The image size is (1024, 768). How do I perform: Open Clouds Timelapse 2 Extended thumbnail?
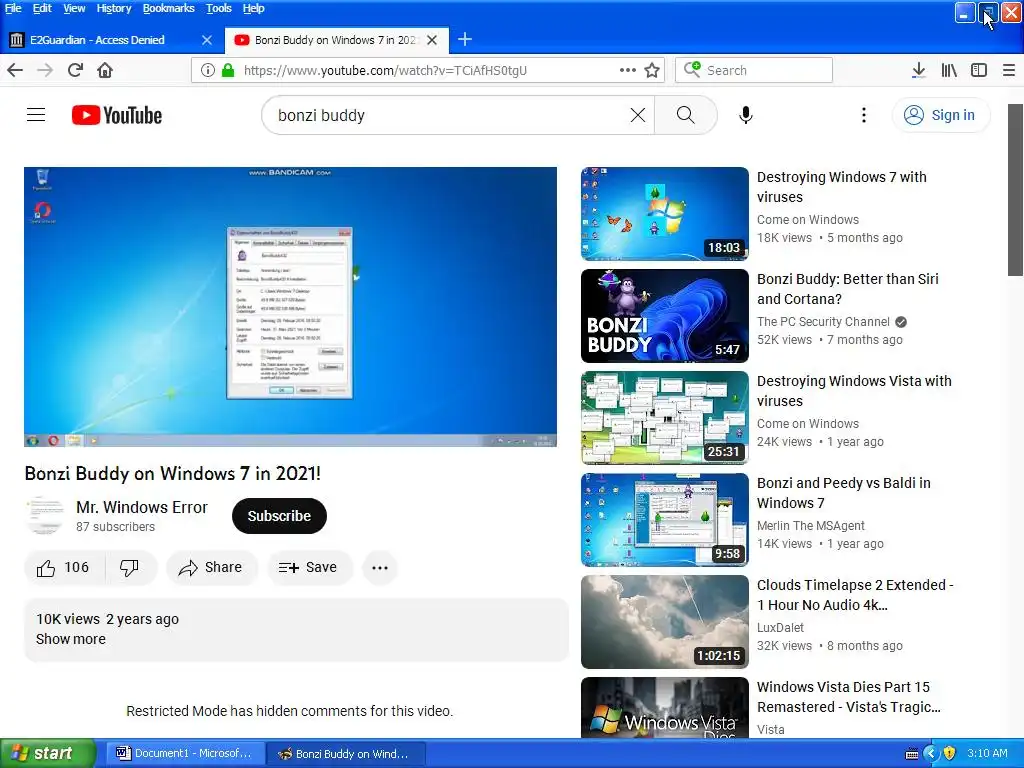click(665, 622)
